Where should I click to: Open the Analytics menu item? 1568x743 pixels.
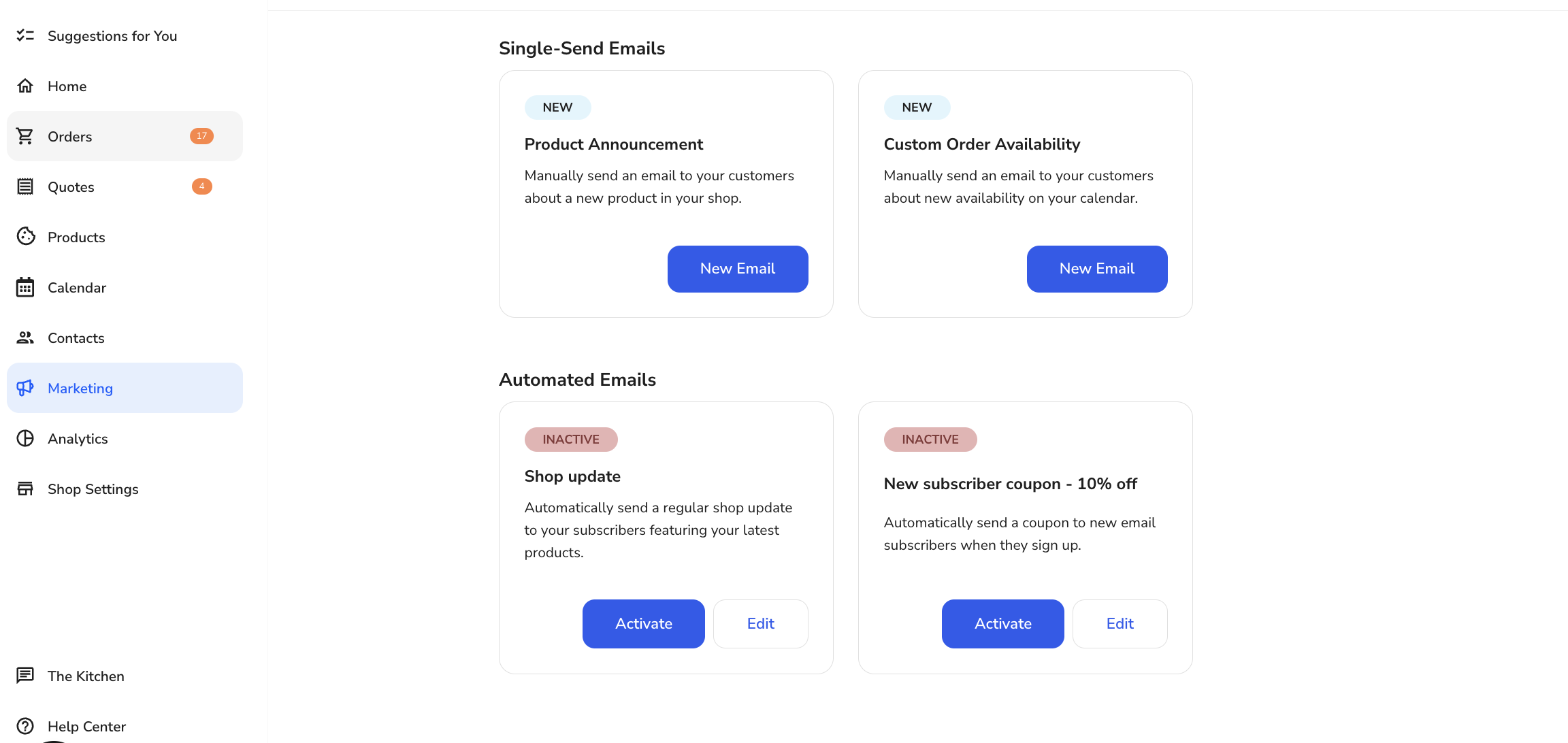[x=78, y=439]
